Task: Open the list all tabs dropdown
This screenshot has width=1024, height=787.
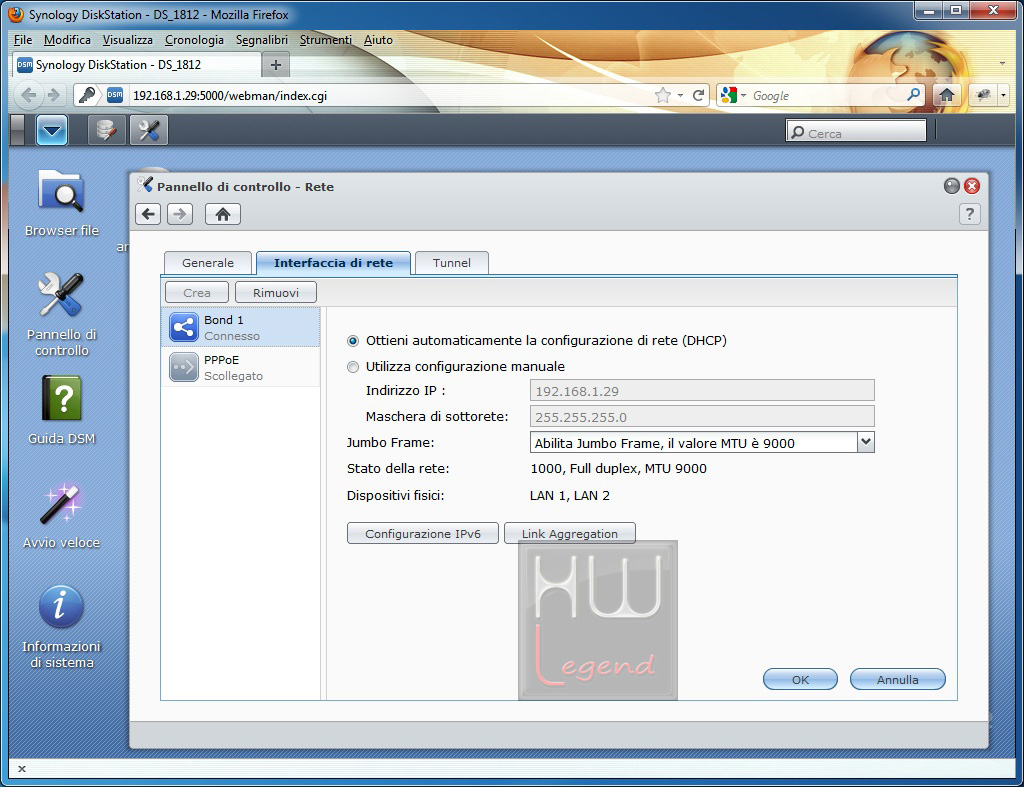Action: [1002, 63]
